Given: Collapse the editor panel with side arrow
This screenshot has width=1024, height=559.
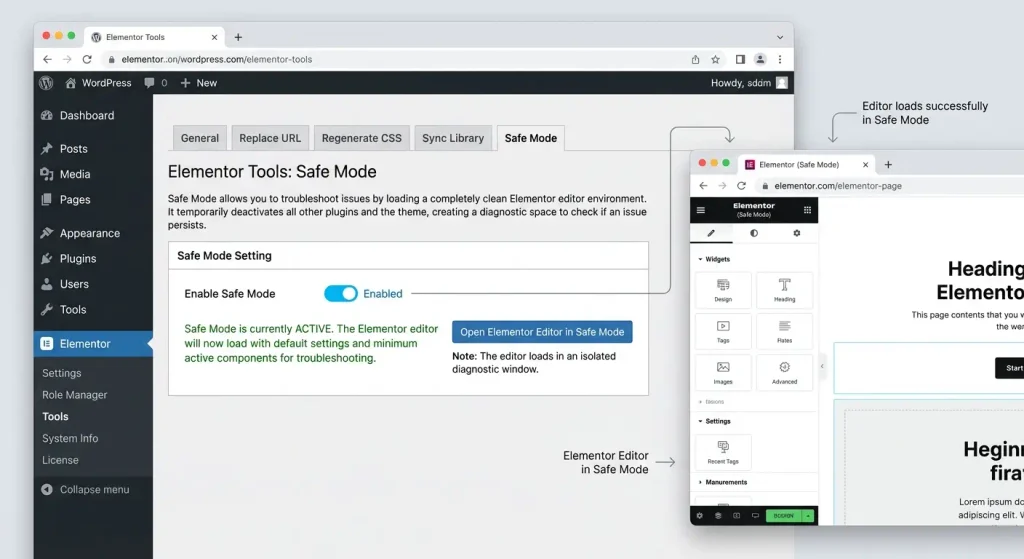Looking at the screenshot, I should tap(822, 366).
